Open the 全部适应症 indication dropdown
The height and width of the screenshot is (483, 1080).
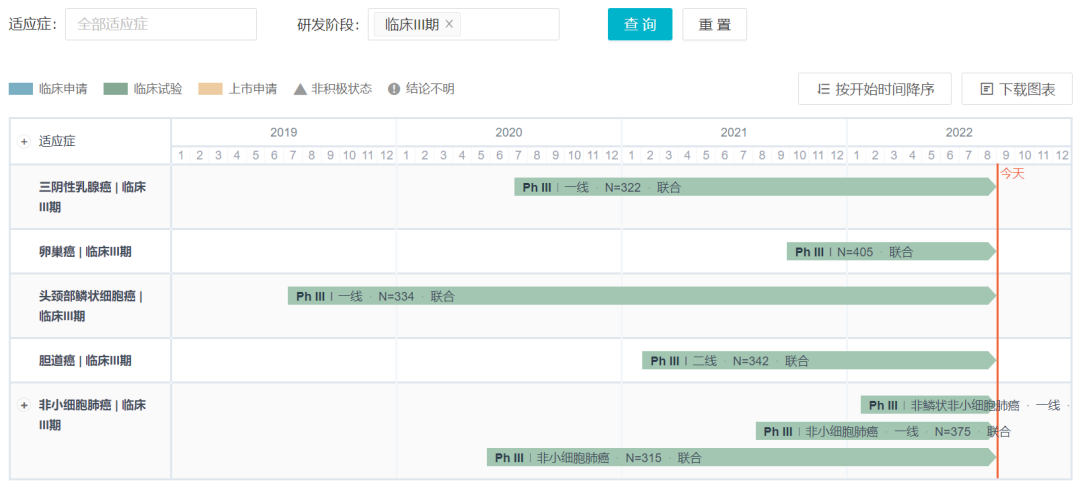click(160, 24)
